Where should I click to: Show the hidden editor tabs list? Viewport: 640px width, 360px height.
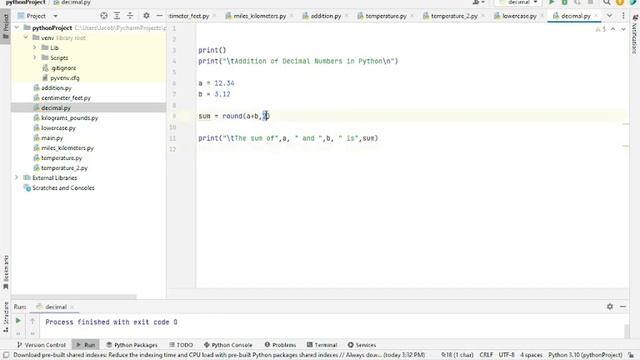click(x=609, y=16)
